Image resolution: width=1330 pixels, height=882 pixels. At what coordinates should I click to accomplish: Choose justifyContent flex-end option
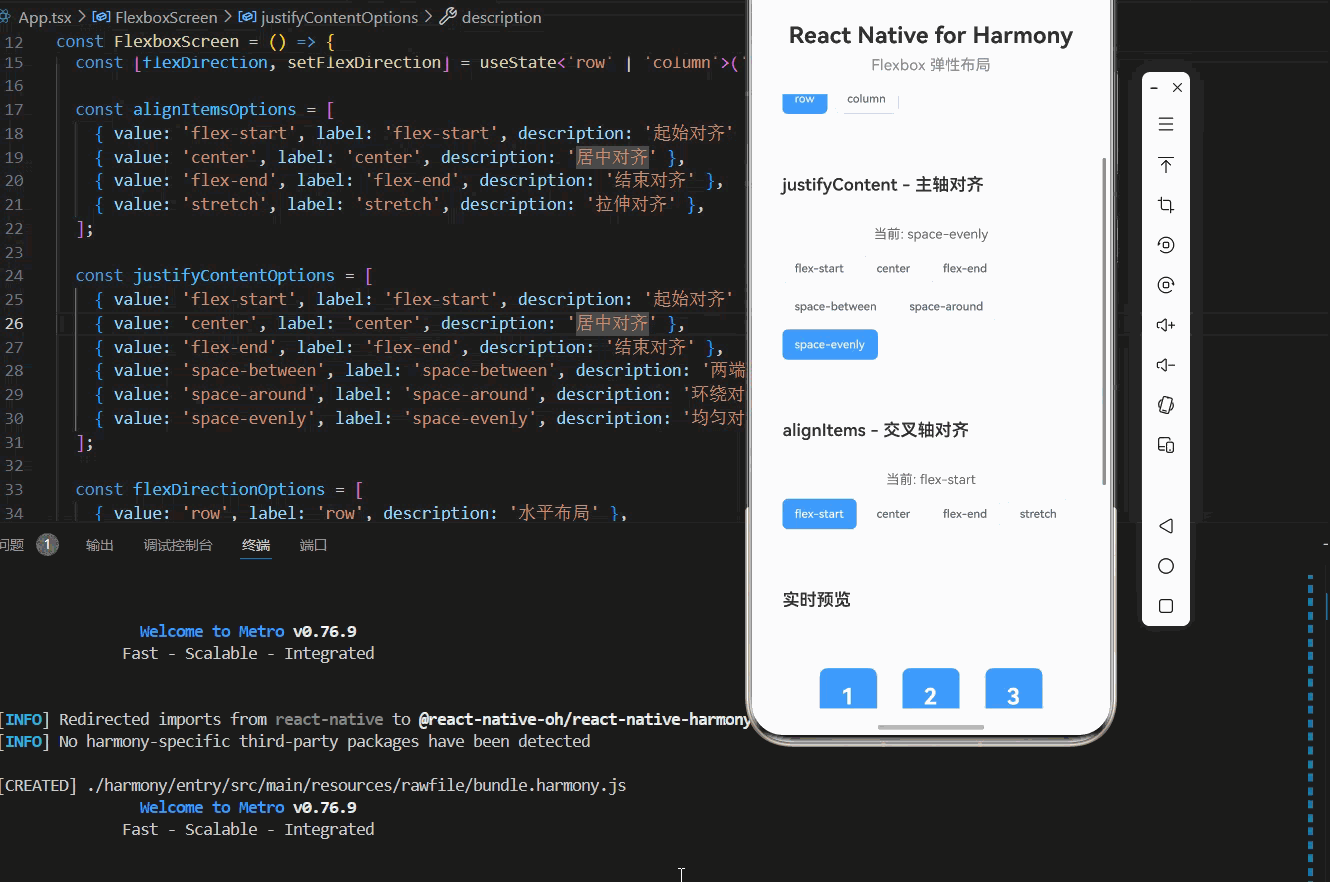point(965,268)
